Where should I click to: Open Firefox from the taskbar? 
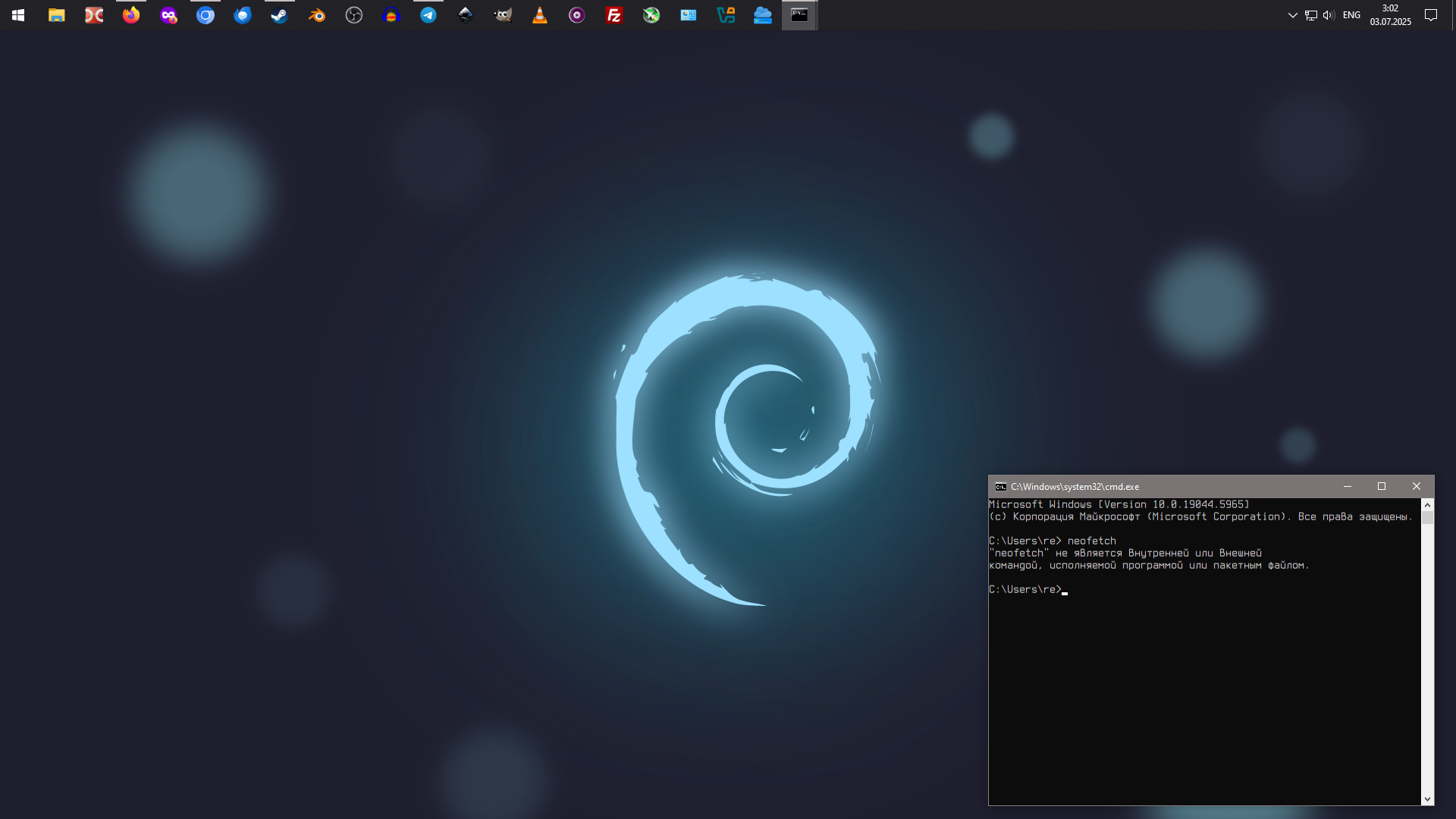click(131, 15)
